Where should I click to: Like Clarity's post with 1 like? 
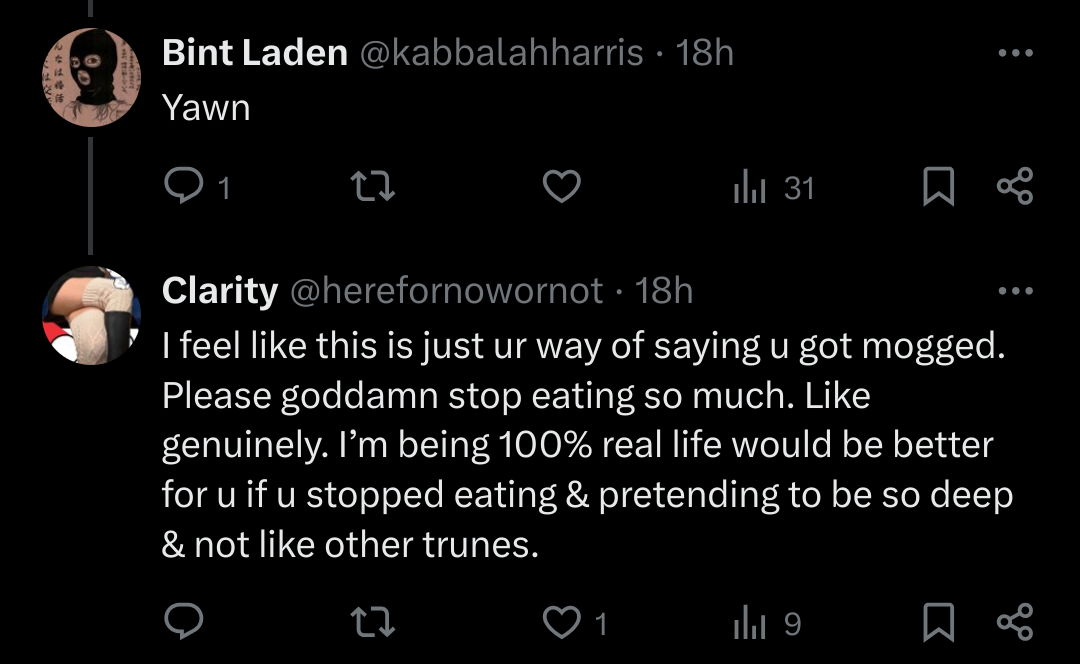562,623
